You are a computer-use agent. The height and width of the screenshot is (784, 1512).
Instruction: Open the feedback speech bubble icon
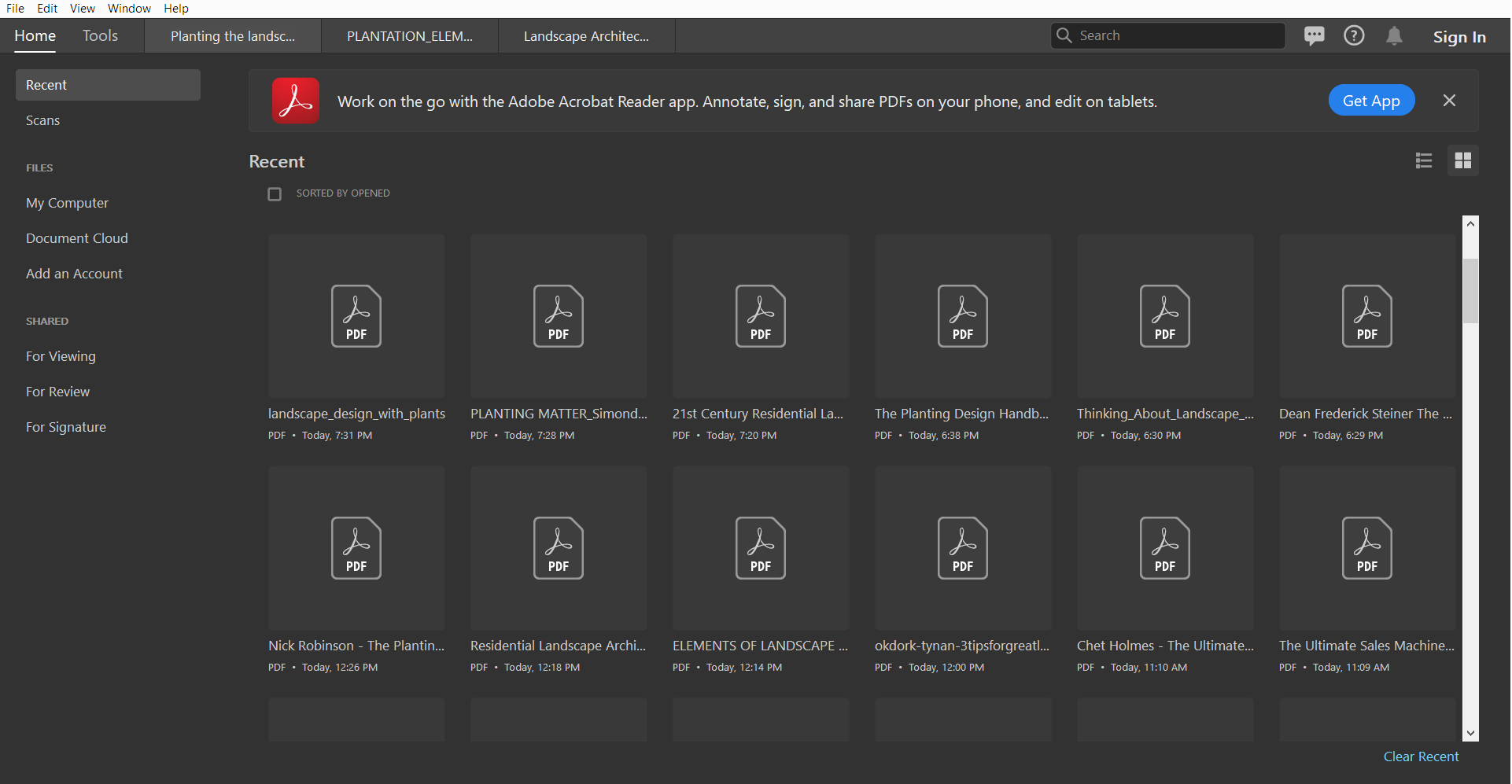[1315, 35]
